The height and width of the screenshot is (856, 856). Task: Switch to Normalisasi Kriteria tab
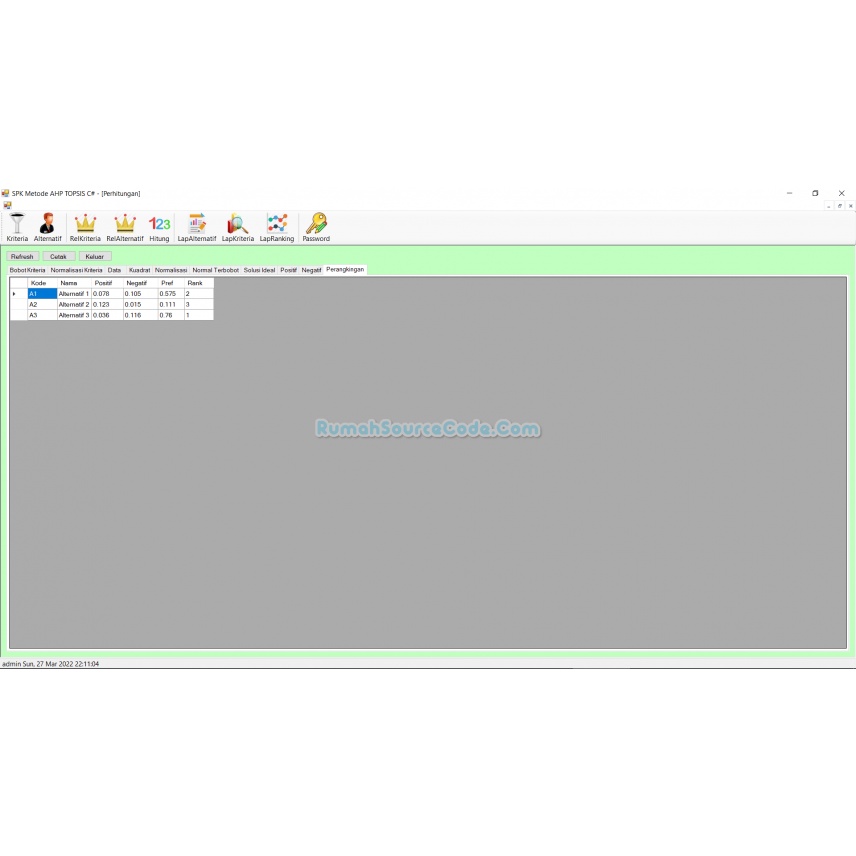coord(76,270)
